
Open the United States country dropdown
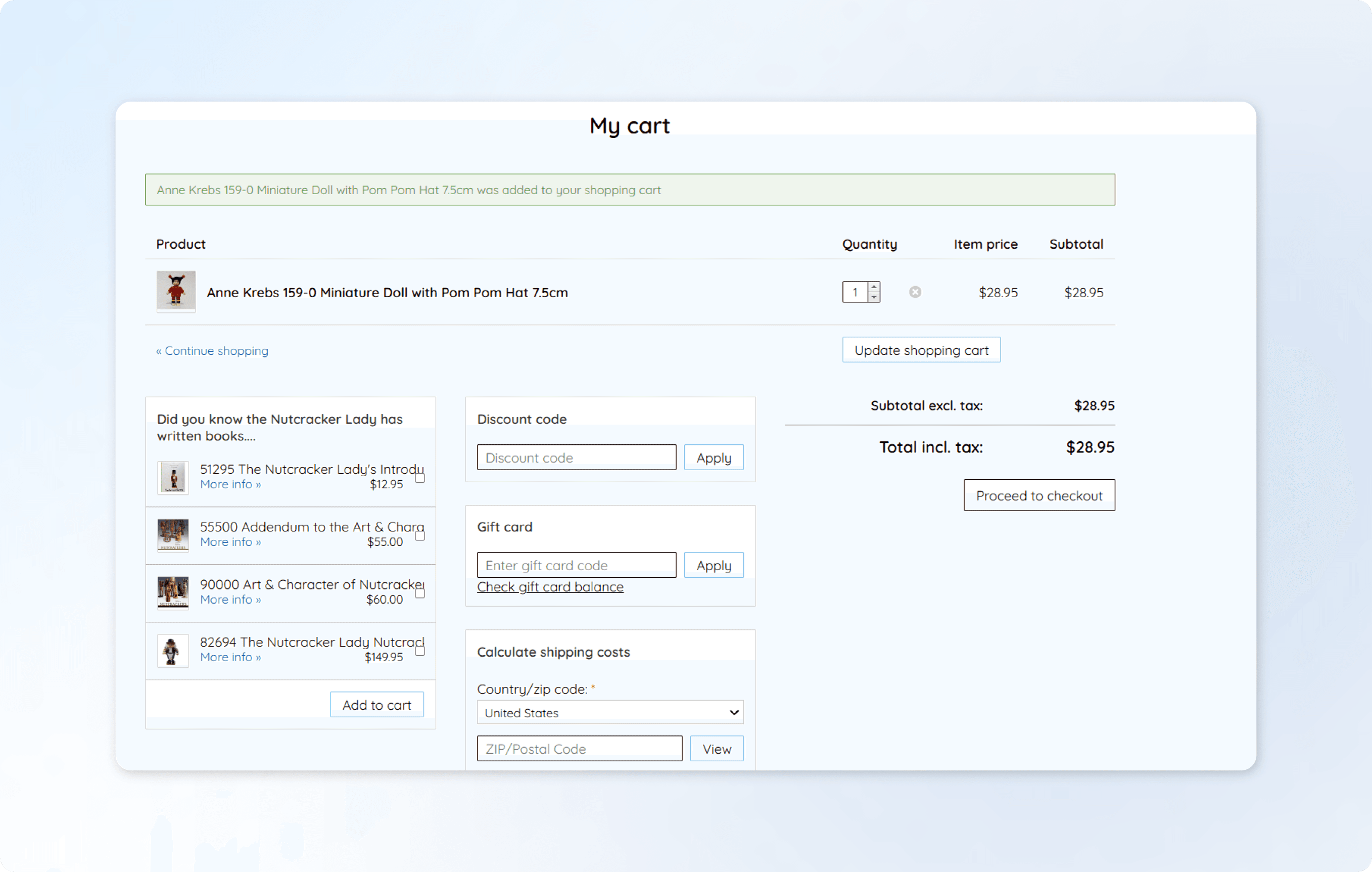pyautogui.click(x=609, y=712)
